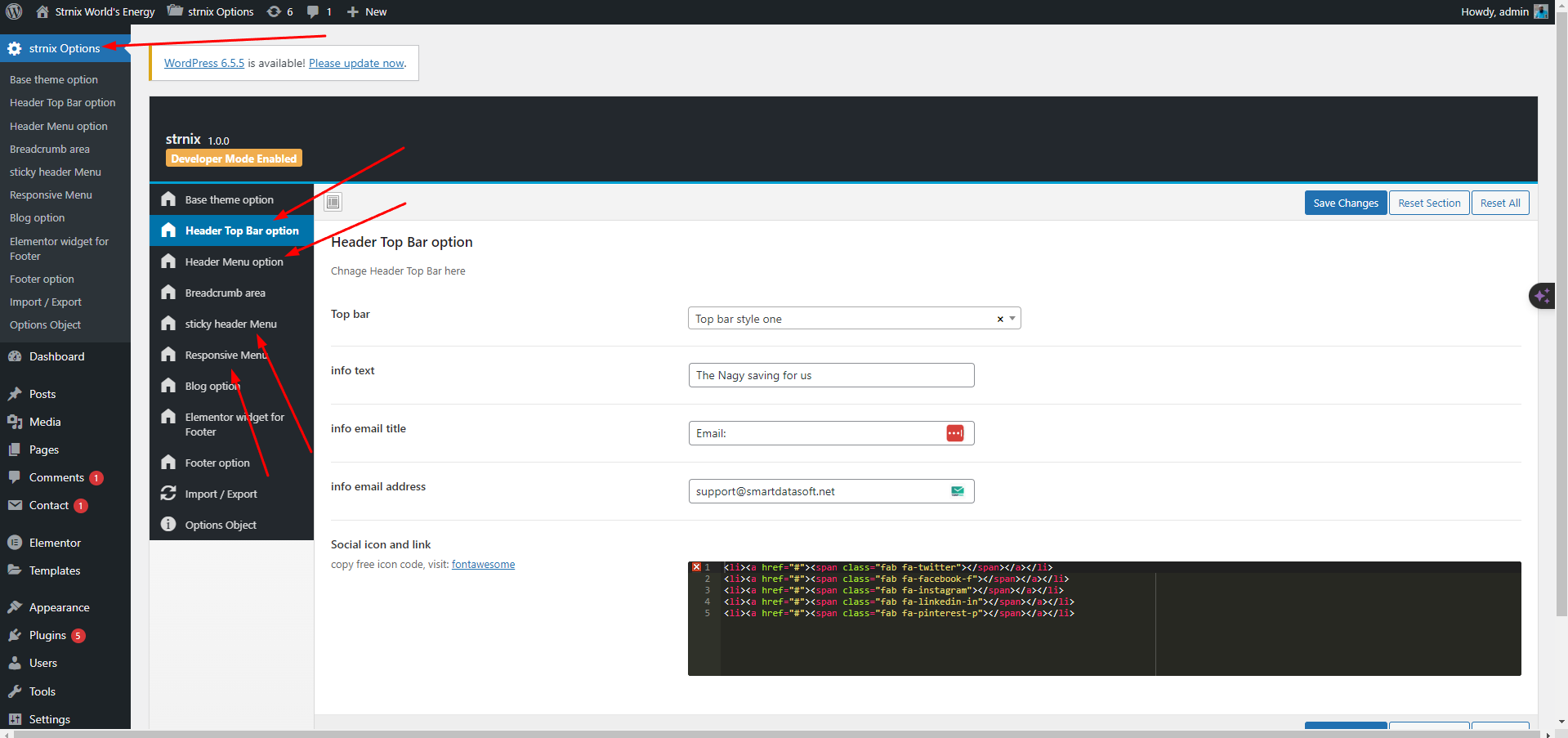The image size is (1568, 738).
Task: Select Import / Export panel tab
Action: coord(231,494)
